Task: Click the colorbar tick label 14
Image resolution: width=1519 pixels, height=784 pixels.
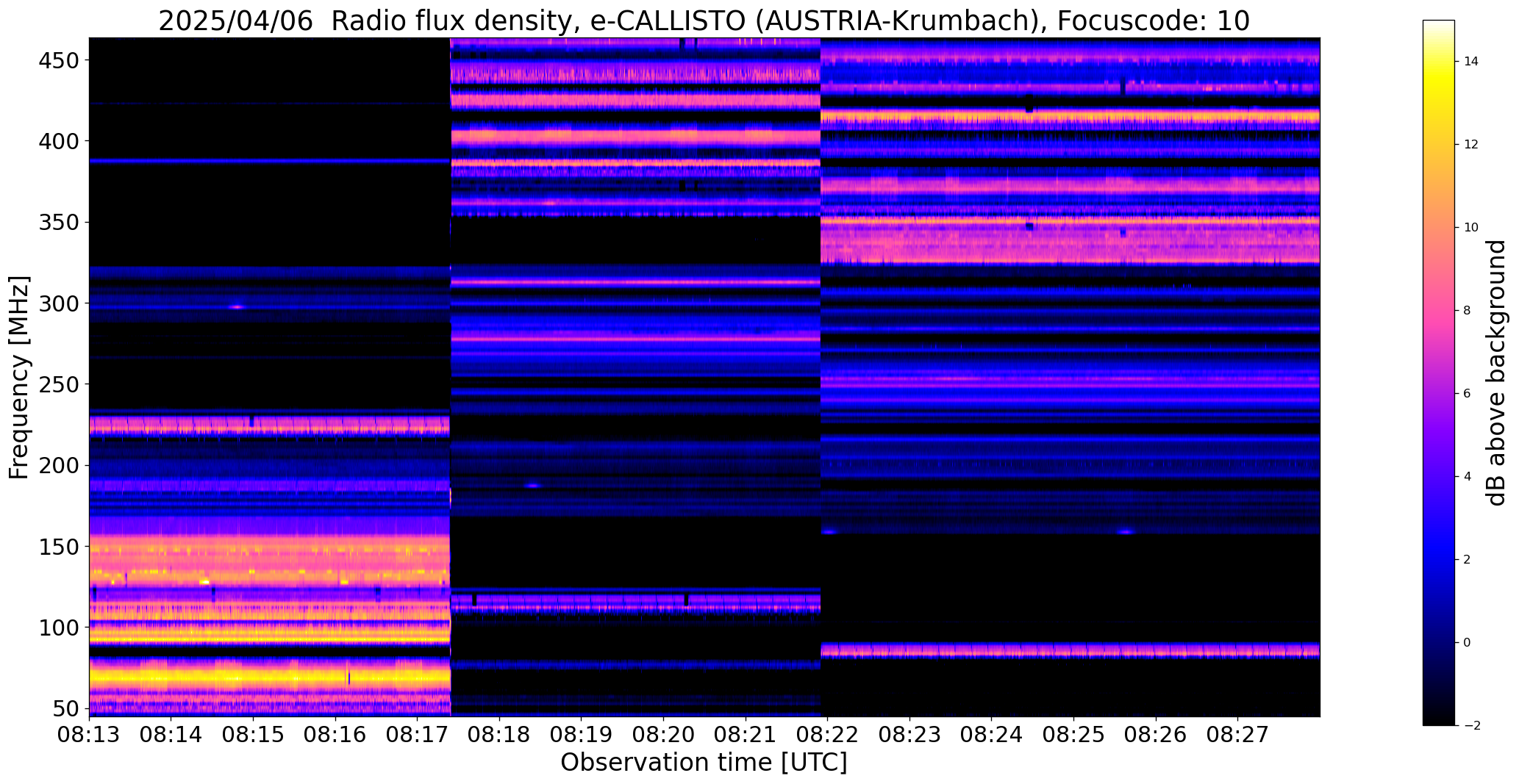Action: (x=1471, y=62)
